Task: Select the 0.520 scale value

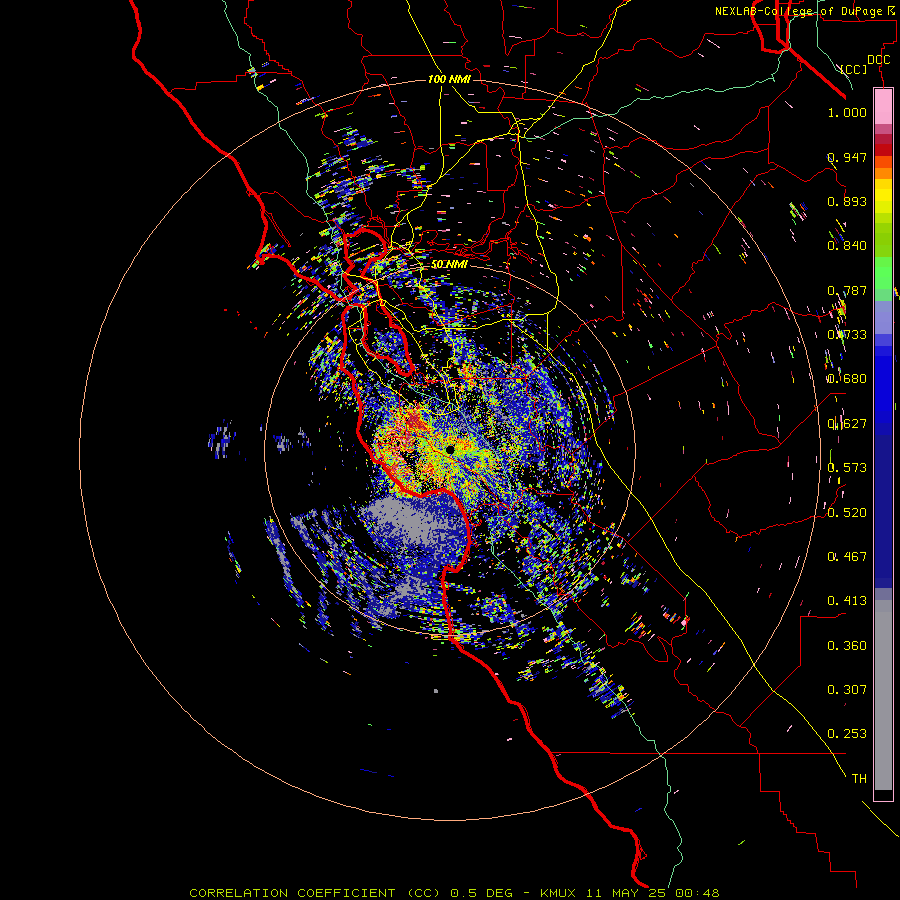Action: click(x=847, y=512)
